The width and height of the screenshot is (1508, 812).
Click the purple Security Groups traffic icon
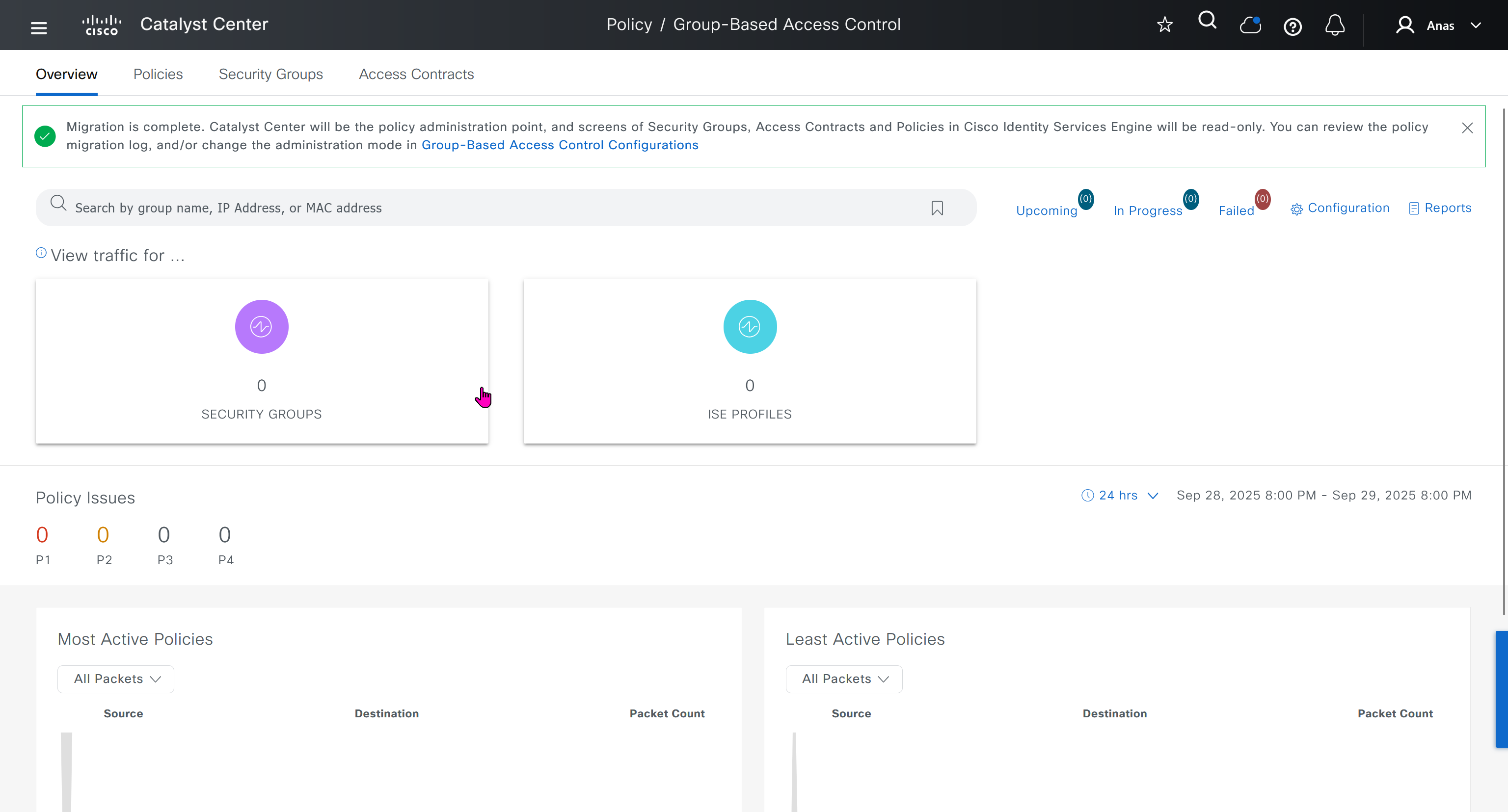tap(261, 326)
